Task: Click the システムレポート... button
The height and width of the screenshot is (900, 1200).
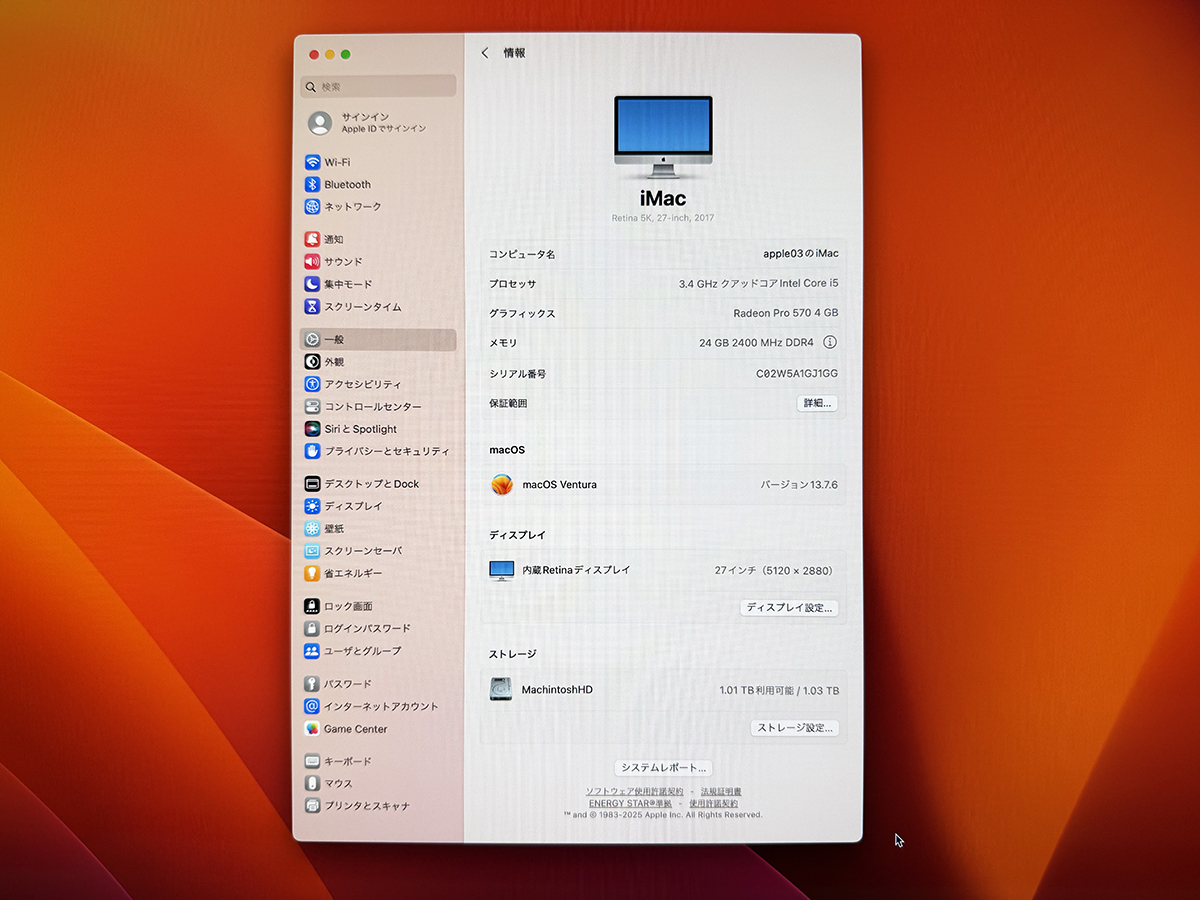Action: coord(664,768)
